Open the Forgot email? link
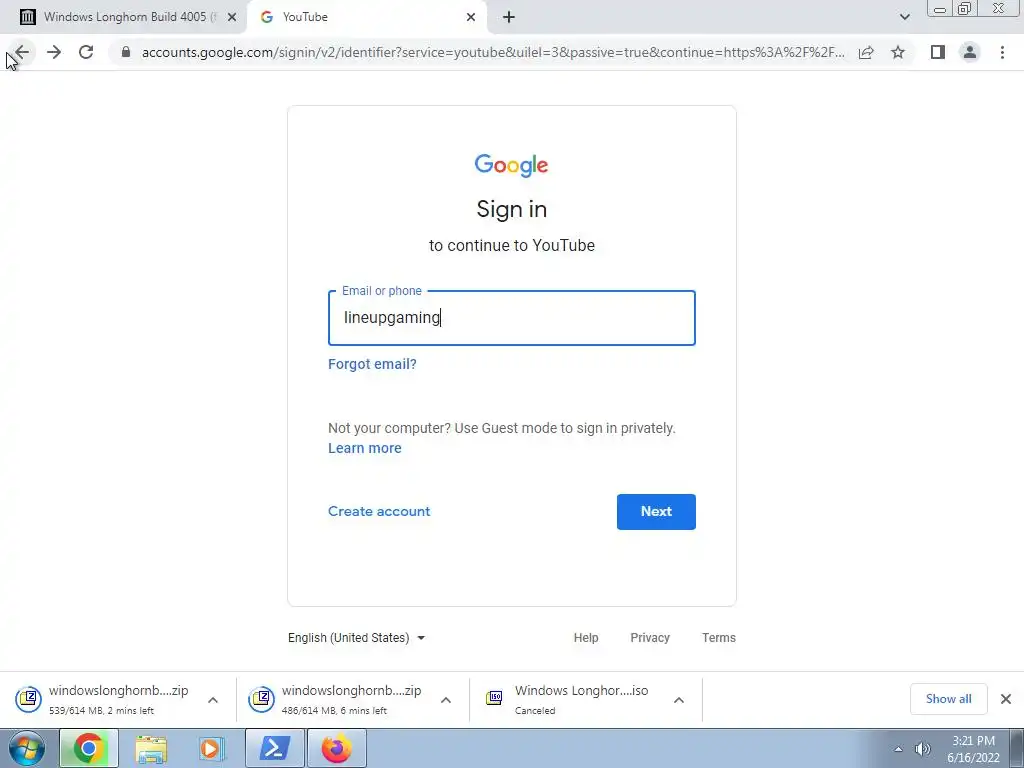Image resolution: width=1024 pixels, height=768 pixels. [x=372, y=364]
